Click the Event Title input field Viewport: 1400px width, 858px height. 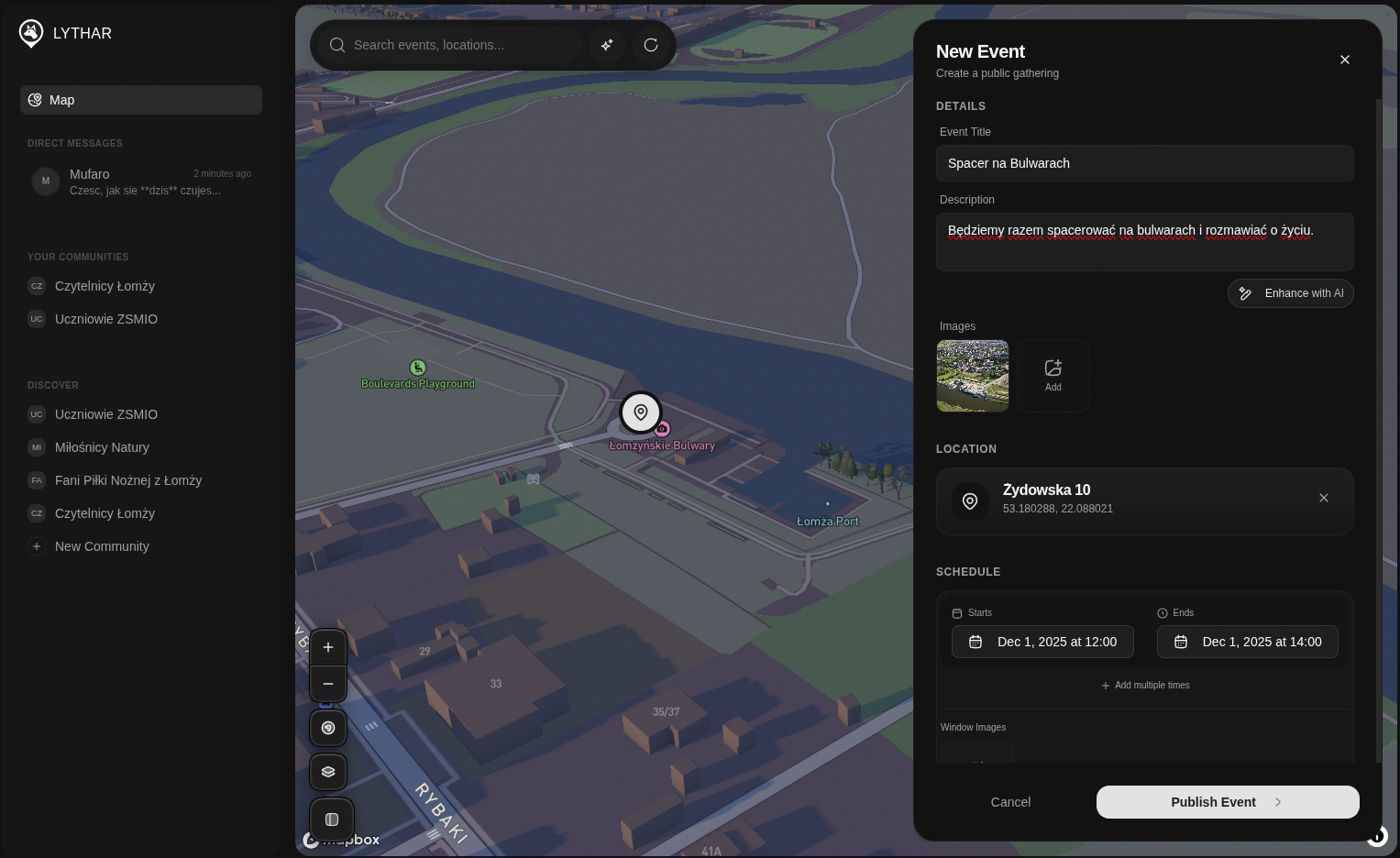click(1144, 163)
